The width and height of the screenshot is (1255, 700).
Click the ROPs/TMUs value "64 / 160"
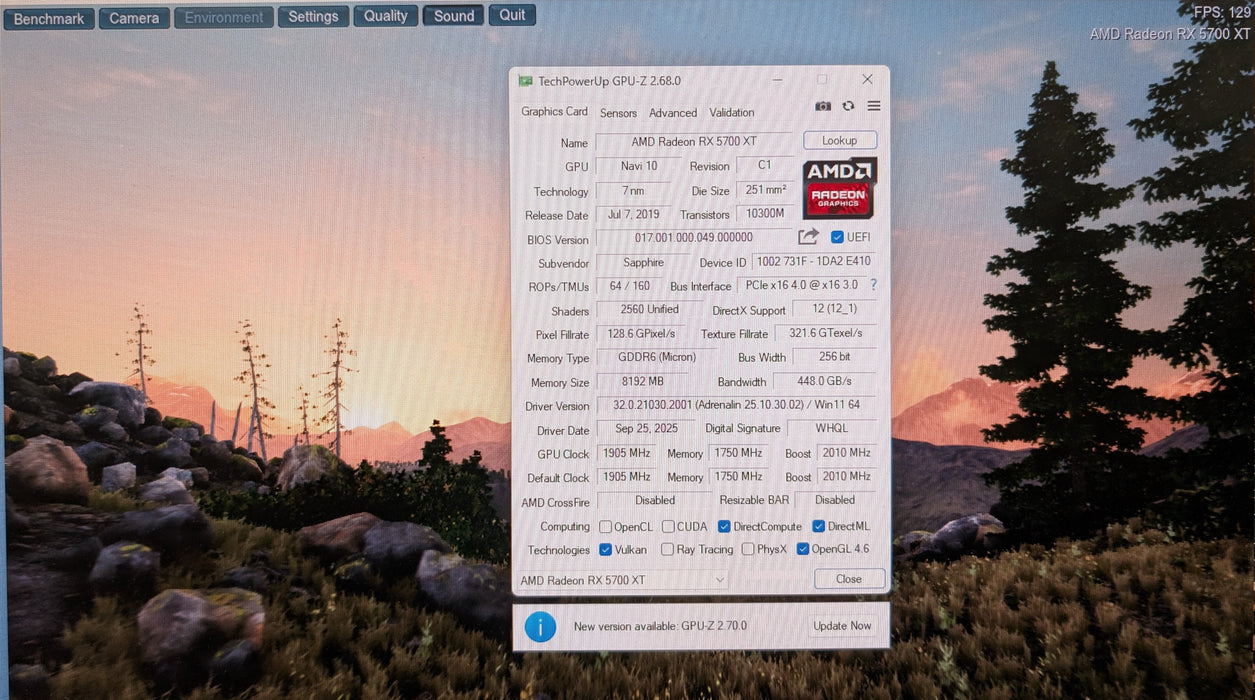pyautogui.click(x=630, y=286)
